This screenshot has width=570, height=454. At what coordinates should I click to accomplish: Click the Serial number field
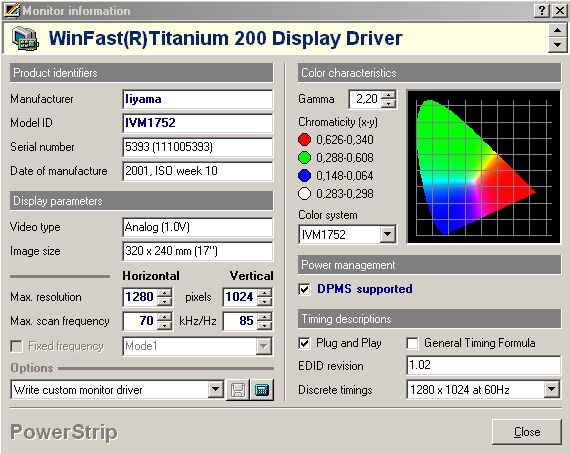pos(197,147)
